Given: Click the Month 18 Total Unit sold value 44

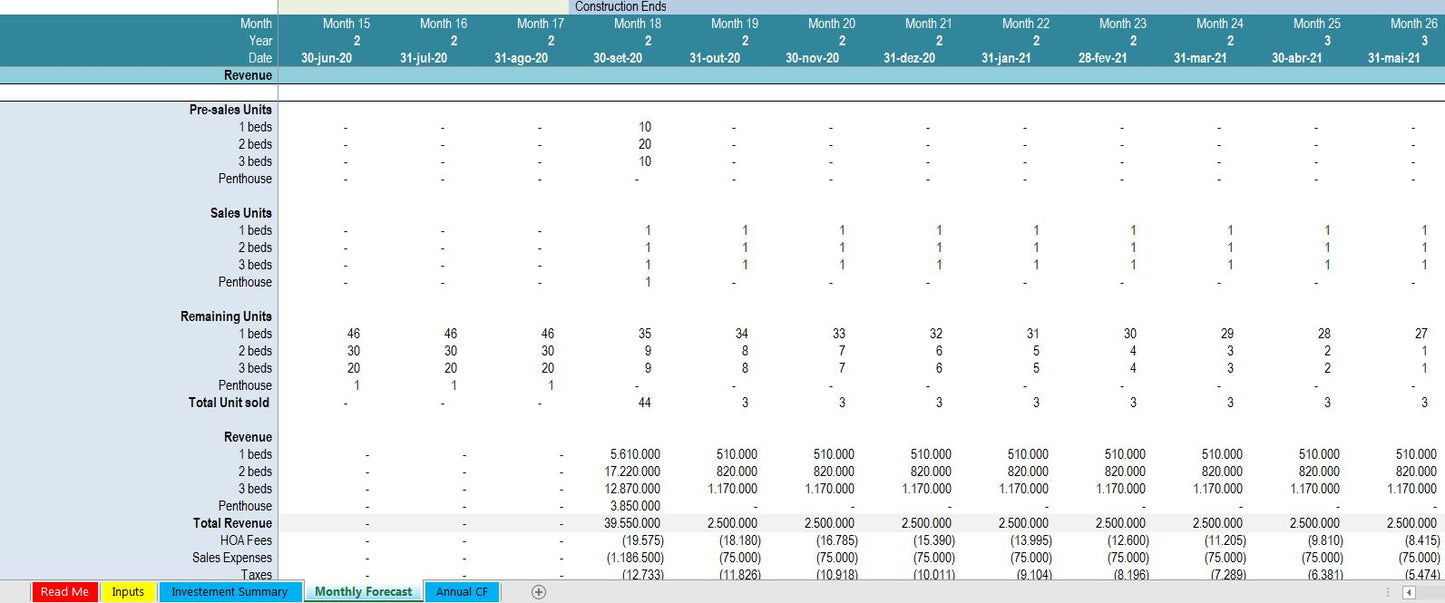Looking at the screenshot, I should 644,403.
